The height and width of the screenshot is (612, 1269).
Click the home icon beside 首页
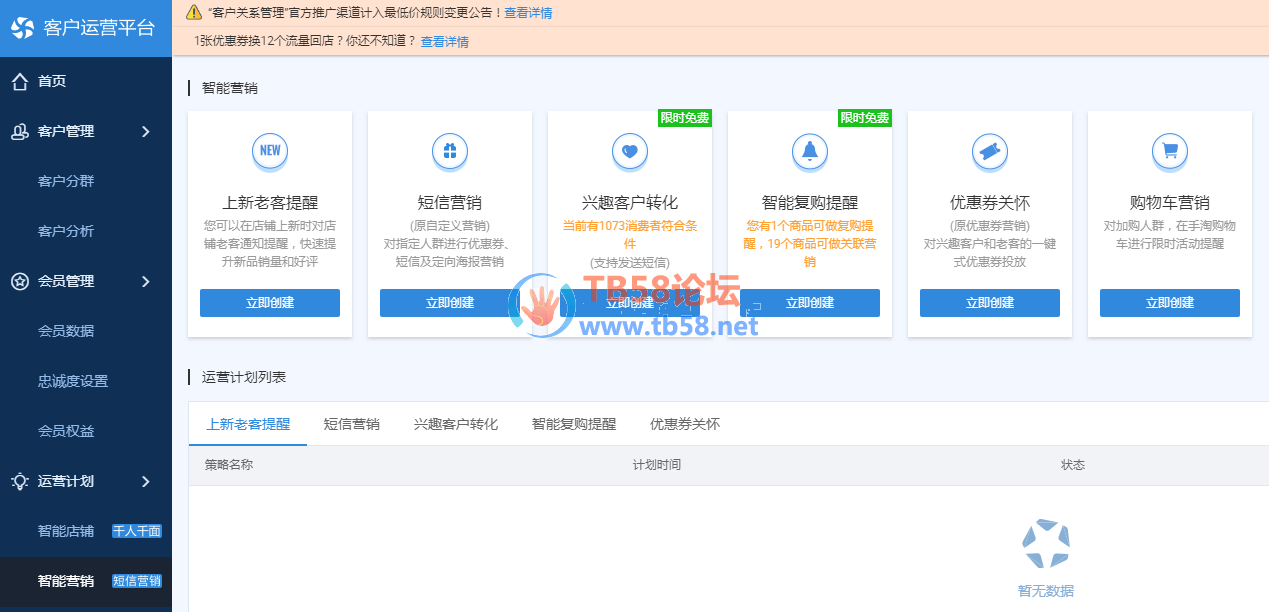pyautogui.click(x=19, y=81)
